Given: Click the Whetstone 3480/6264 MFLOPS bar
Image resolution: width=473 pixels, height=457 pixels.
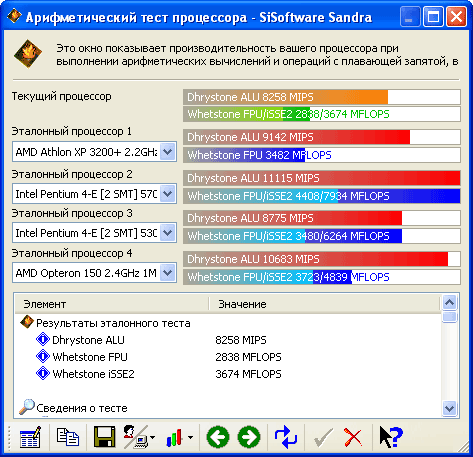Looking at the screenshot, I should coord(322,236).
